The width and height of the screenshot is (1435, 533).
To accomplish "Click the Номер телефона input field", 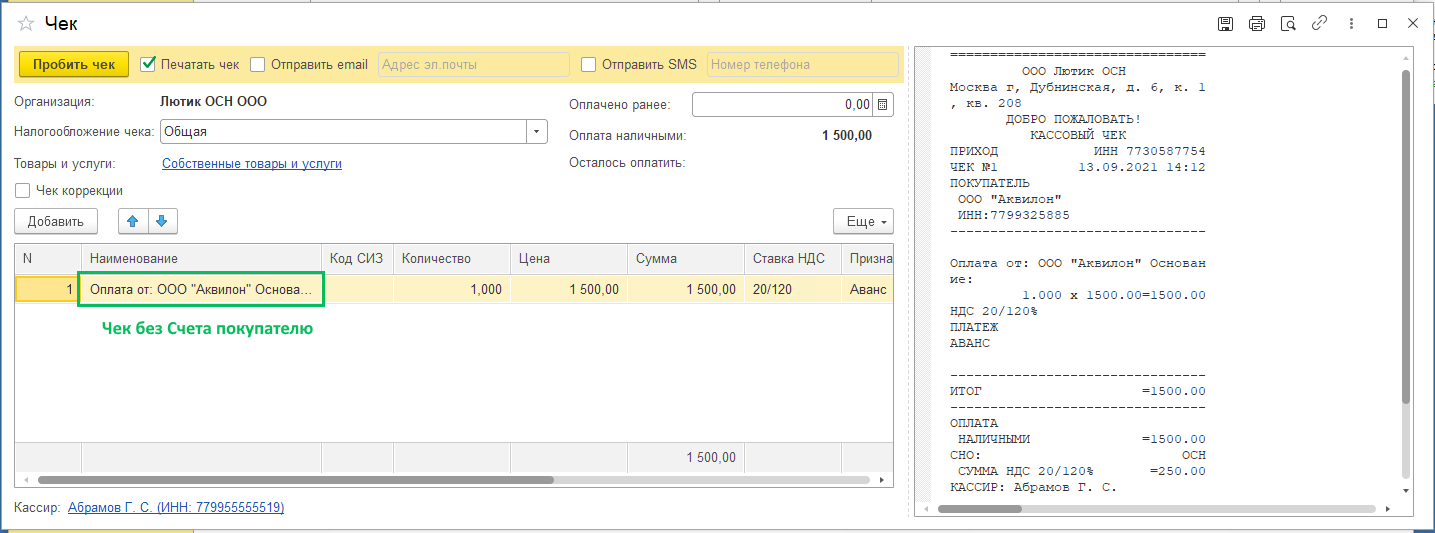I will pos(803,64).
